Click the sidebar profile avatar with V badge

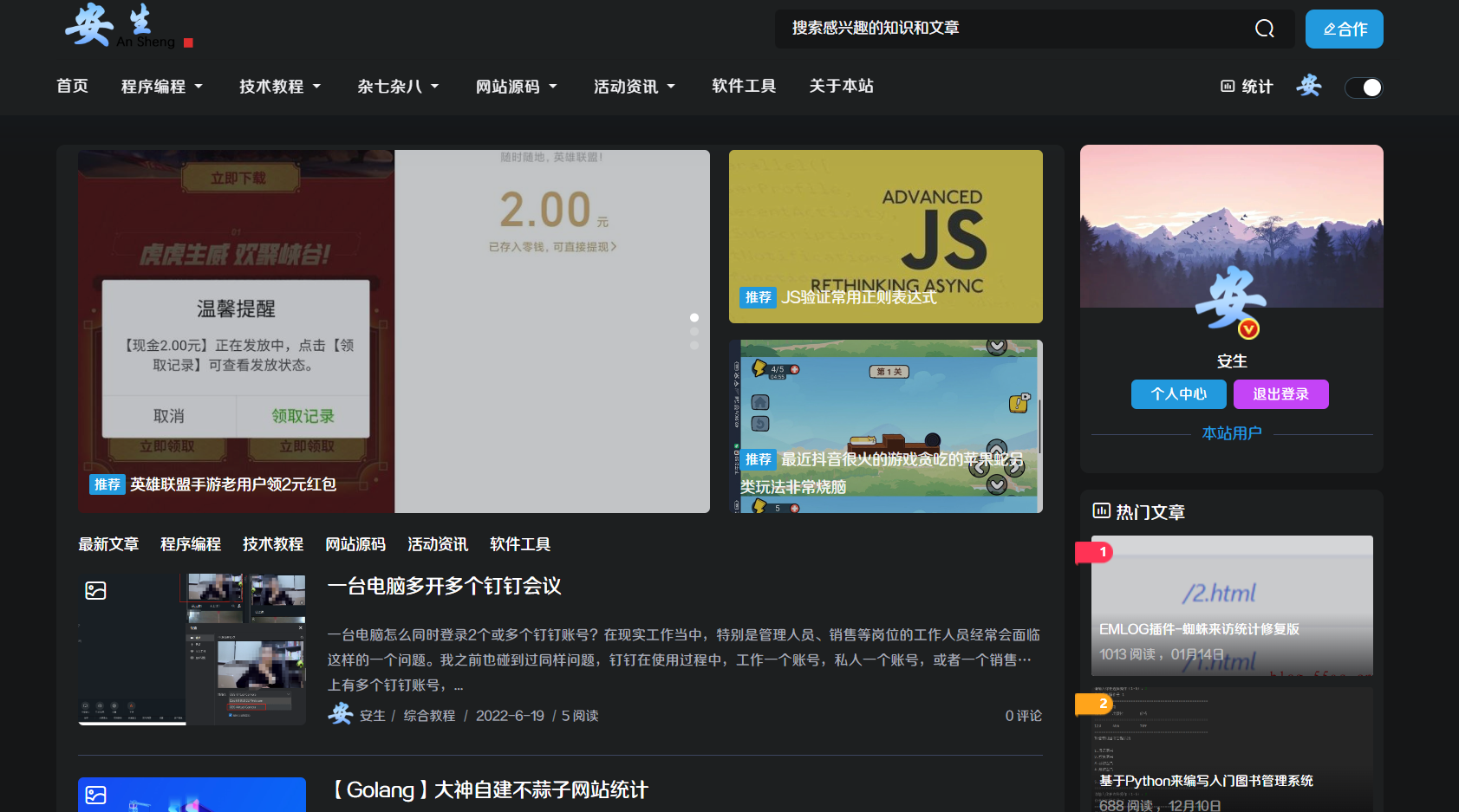[1231, 301]
